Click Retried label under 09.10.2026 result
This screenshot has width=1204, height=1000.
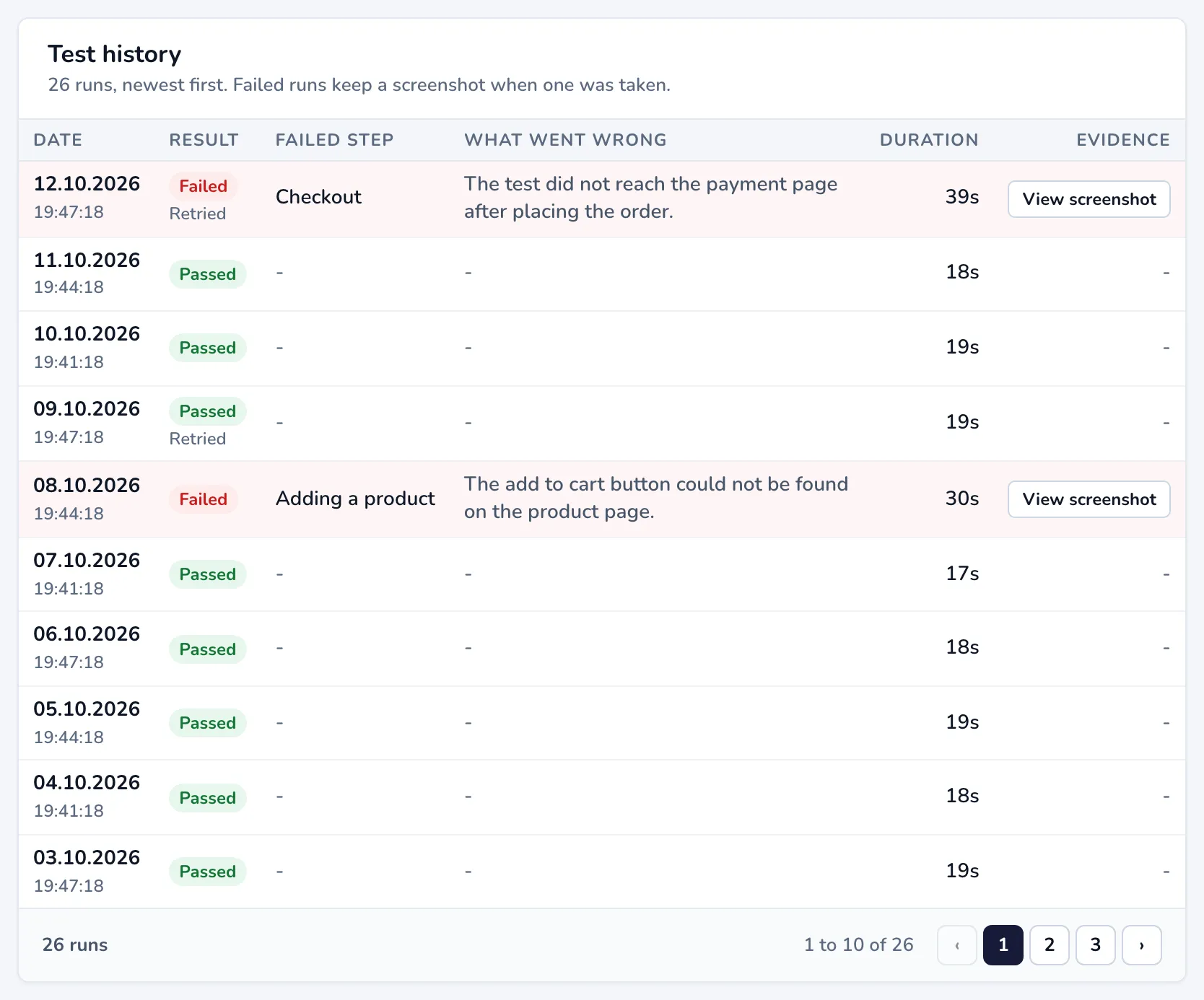click(x=197, y=439)
